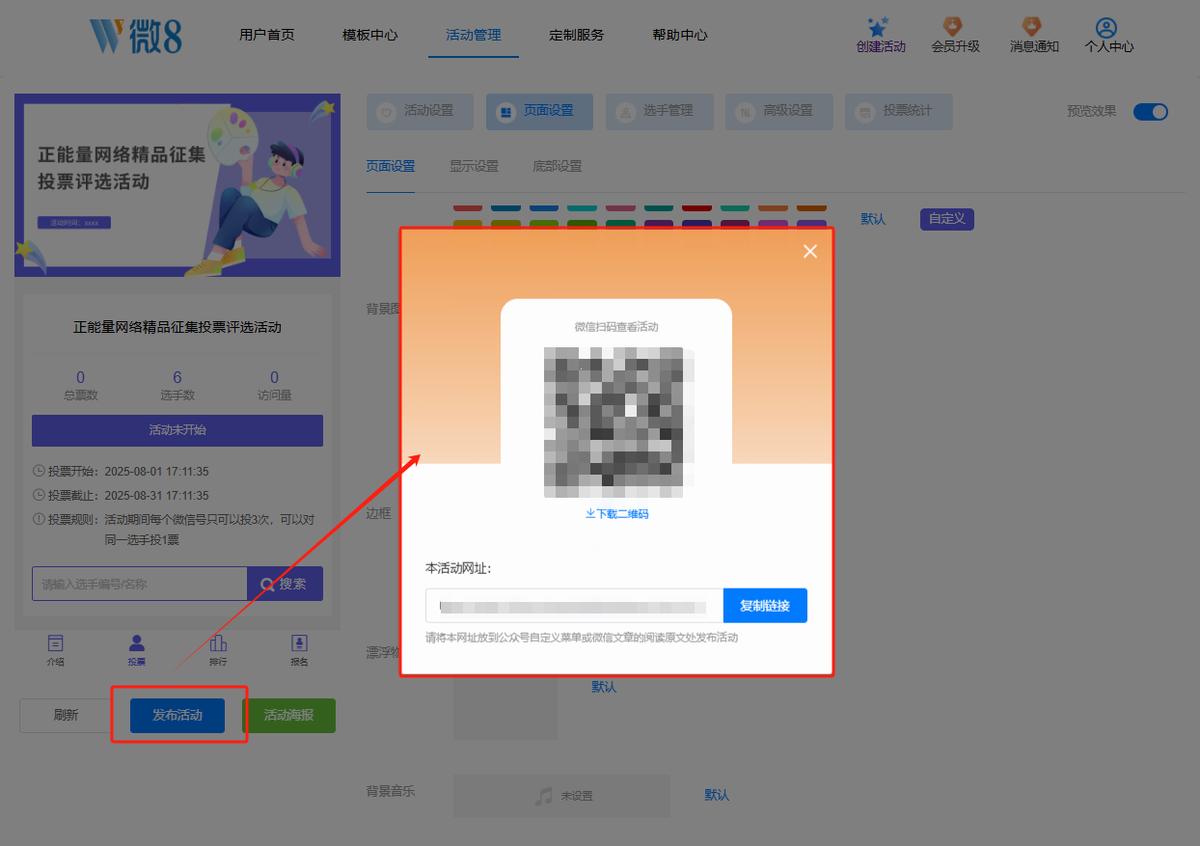This screenshot has height=846, width=1200.
Task: Click the 下载二维码 link
Action: click(x=617, y=513)
